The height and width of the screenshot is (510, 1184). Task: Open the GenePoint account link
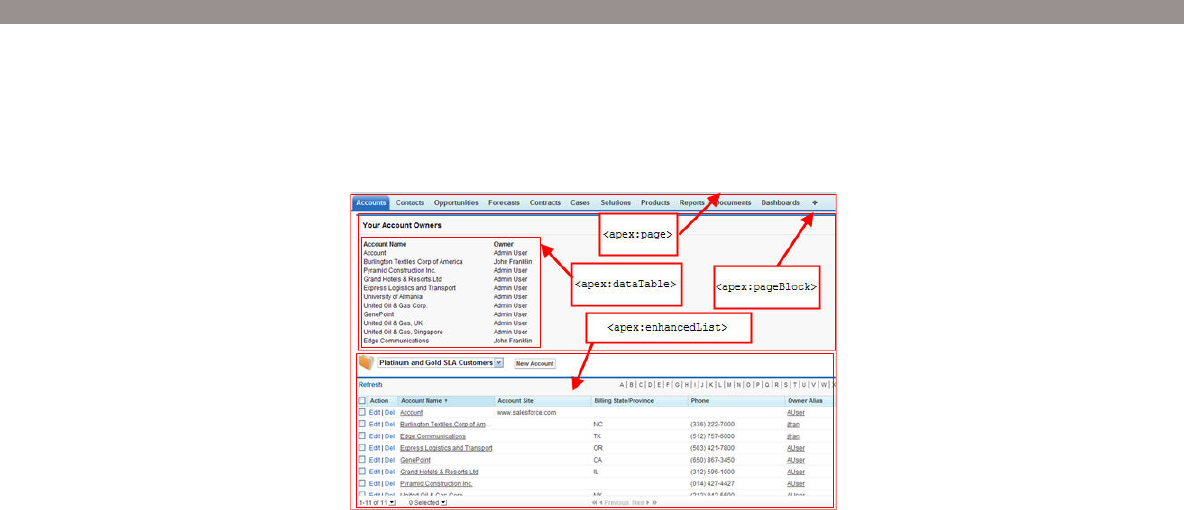pyautogui.click(x=414, y=459)
